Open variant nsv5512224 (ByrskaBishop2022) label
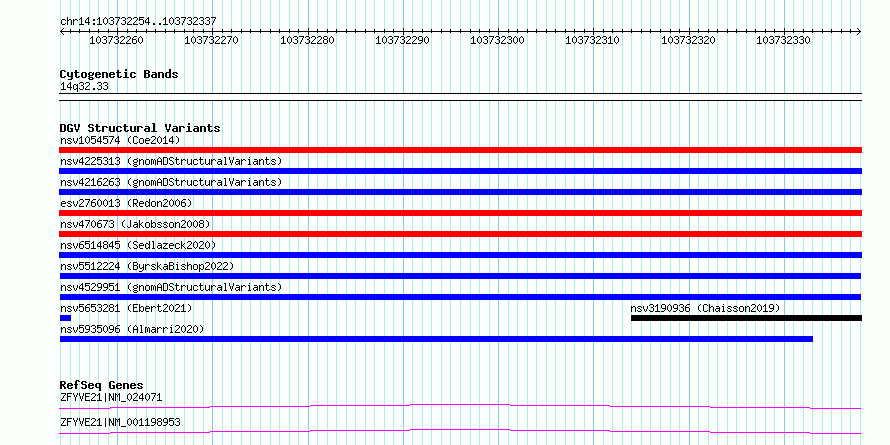 [x=147, y=266]
